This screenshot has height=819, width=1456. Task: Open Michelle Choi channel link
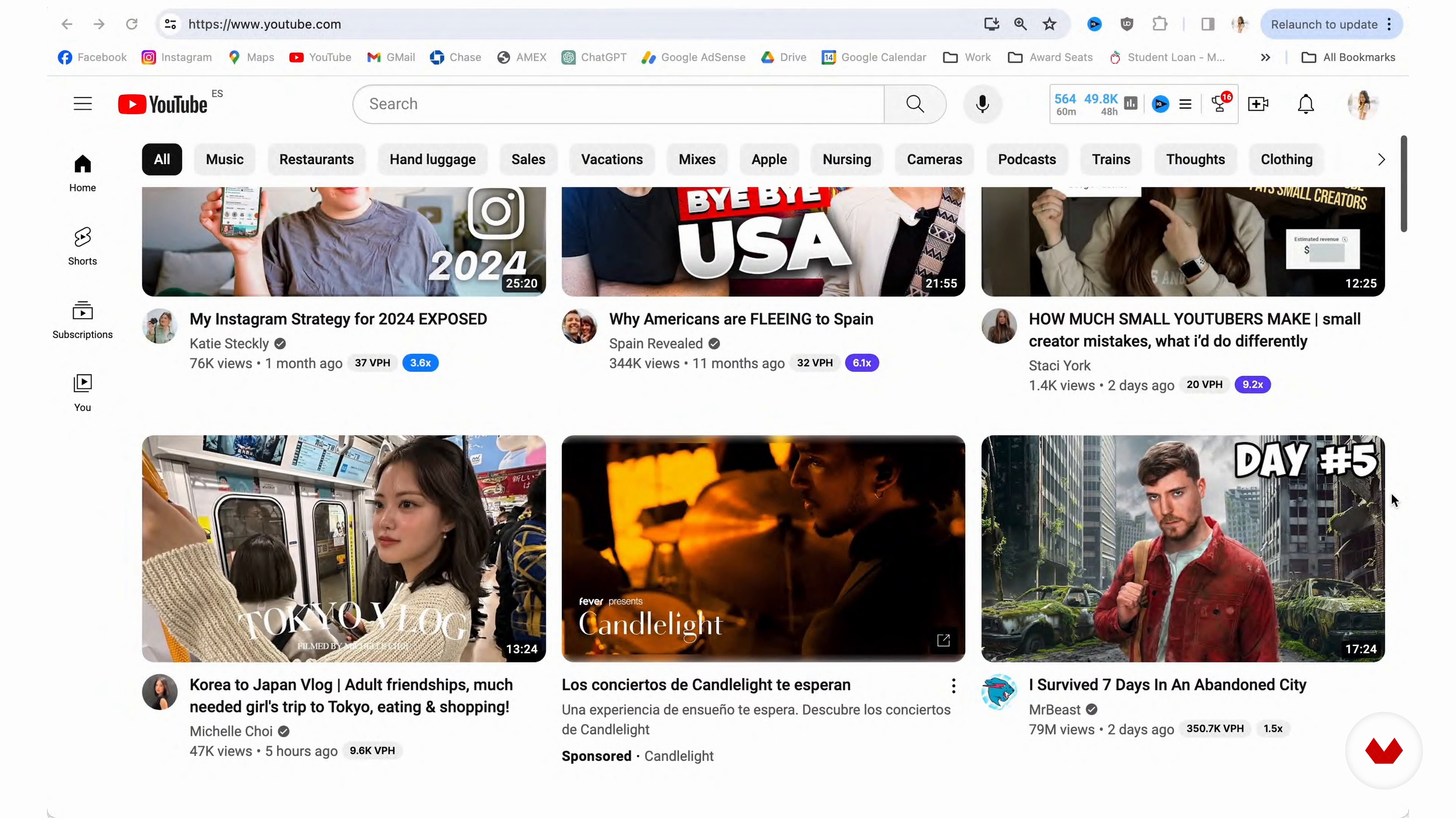(x=231, y=731)
